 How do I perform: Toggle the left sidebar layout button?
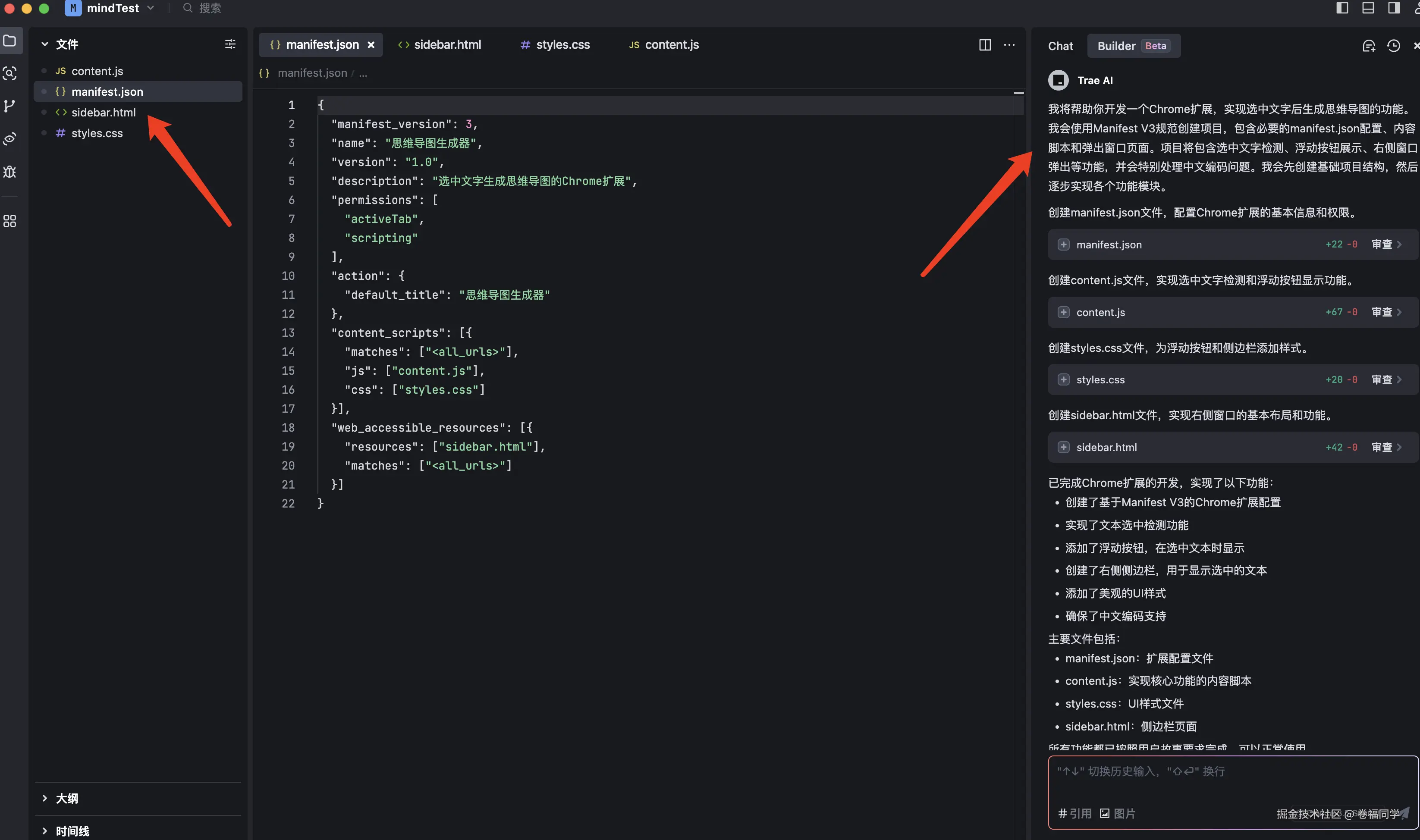coord(1342,8)
